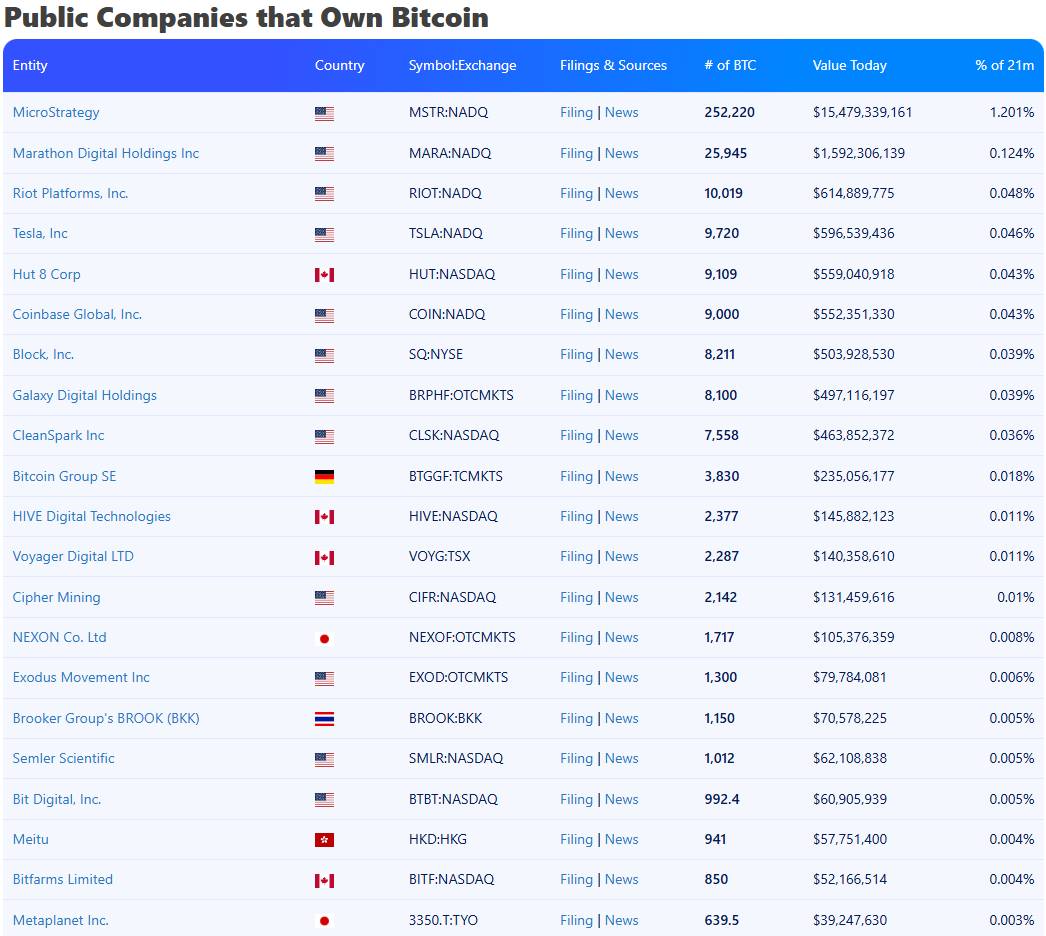Open the News link for Coinbase Global
Image resolution: width=1046 pixels, height=936 pixels.
(622, 314)
